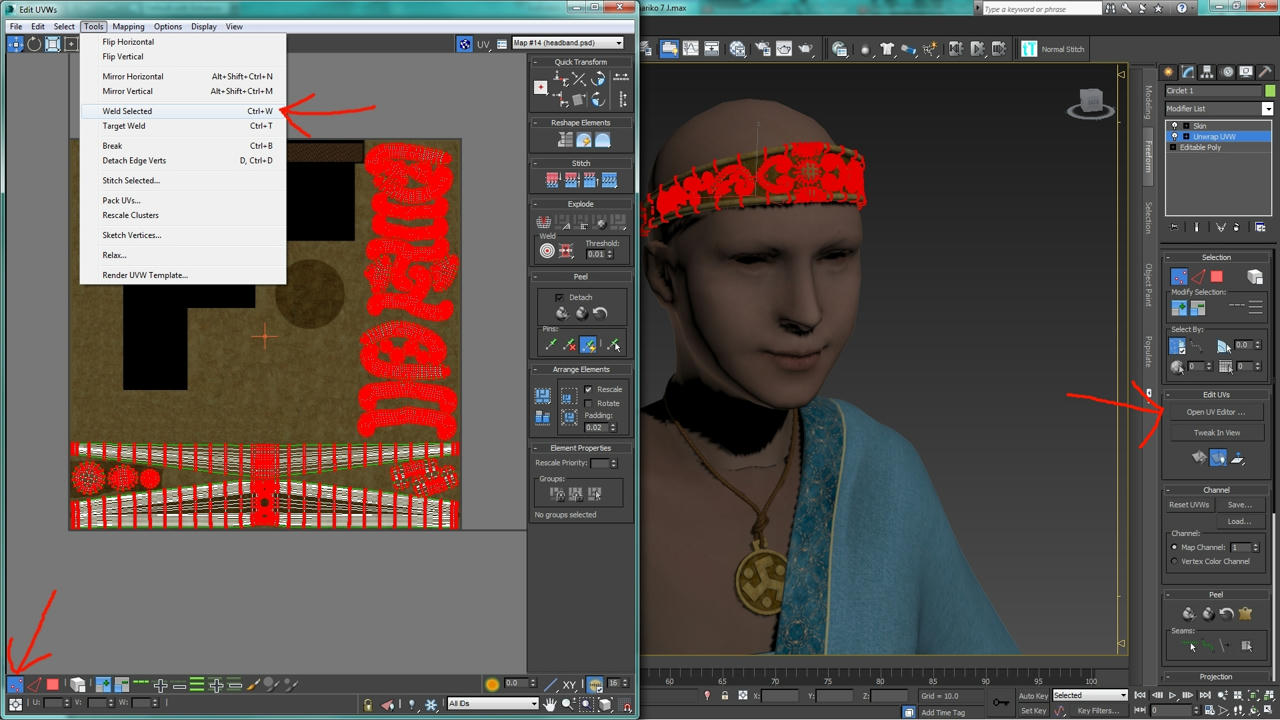Click the Save... button in Channel rollout
The image size is (1280, 720).
[1239, 505]
